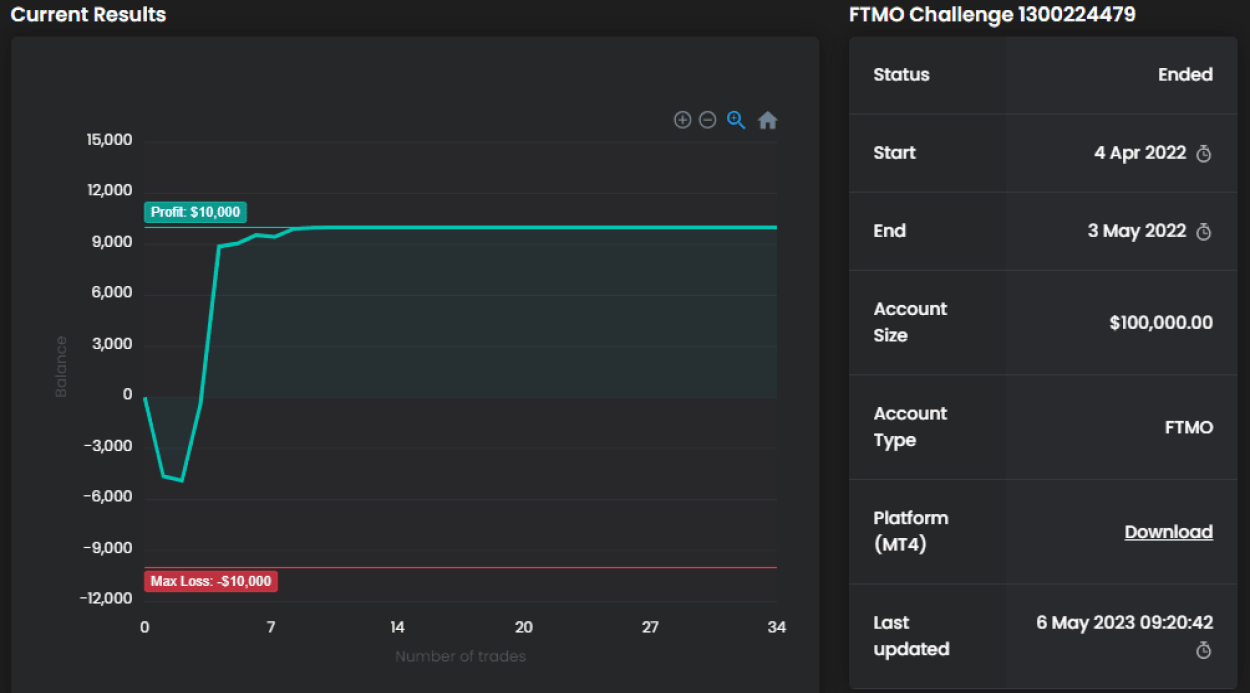Click the Number of trades axis label
Image resolution: width=1250 pixels, height=693 pixels.
[x=460, y=657]
